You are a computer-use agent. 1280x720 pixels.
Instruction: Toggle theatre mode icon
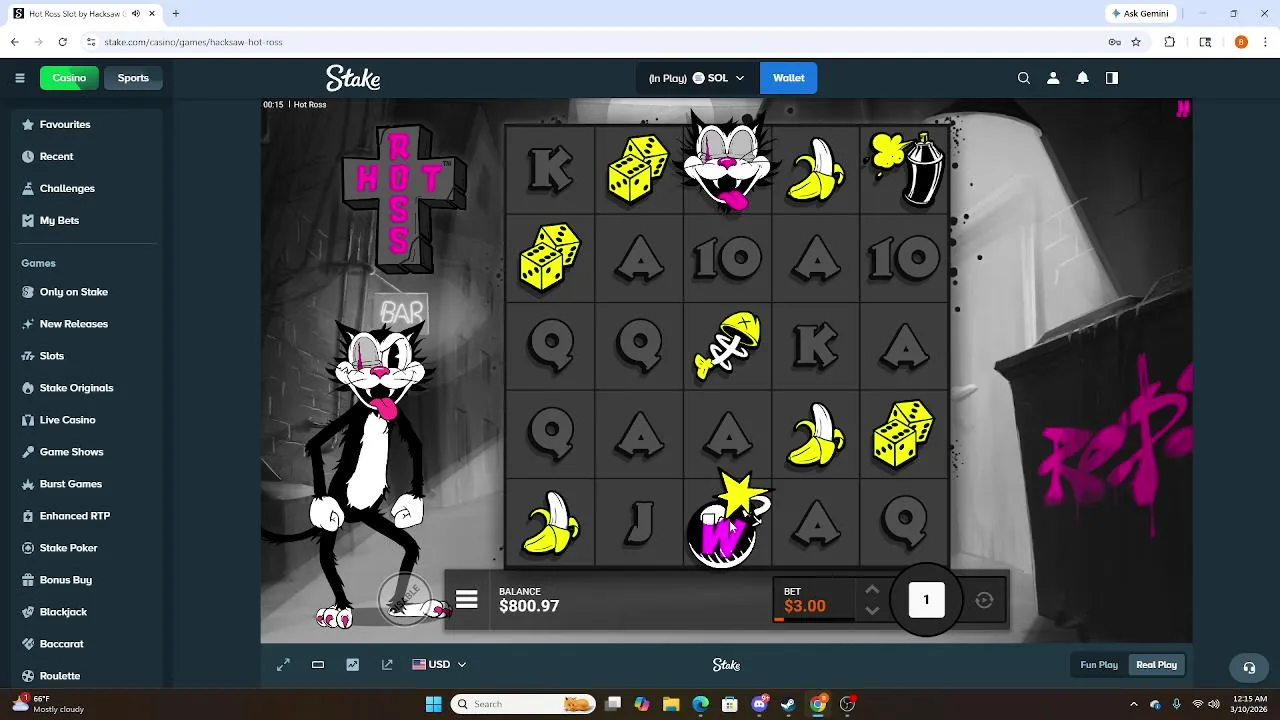click(x=318, y=665)
